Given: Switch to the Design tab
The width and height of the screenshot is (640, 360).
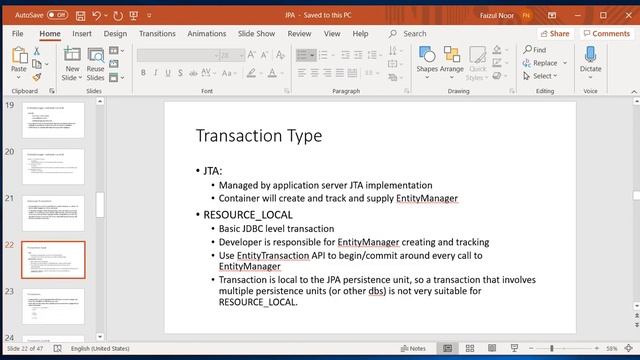Looking at the screenshot, I should [115, 33].
